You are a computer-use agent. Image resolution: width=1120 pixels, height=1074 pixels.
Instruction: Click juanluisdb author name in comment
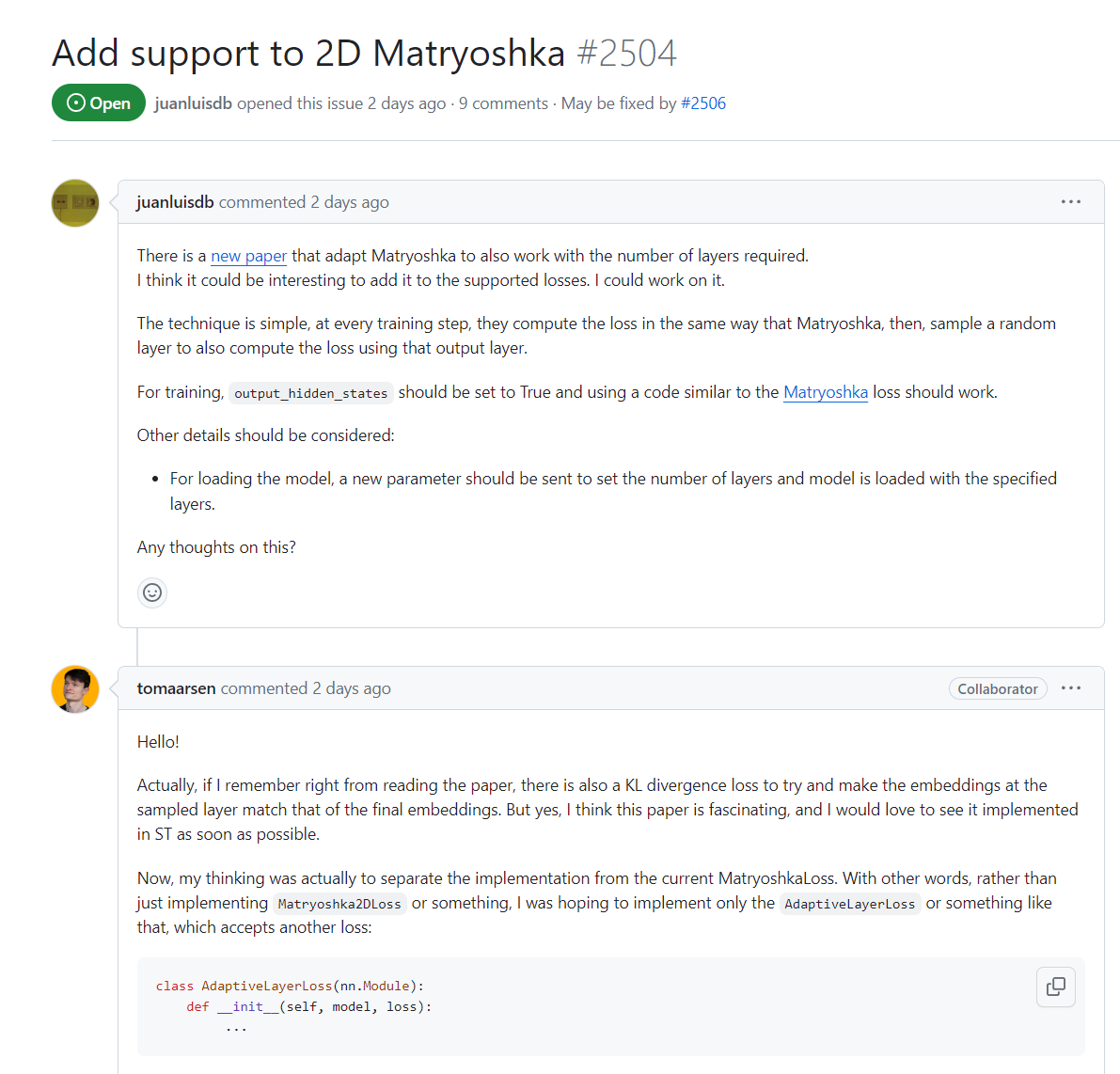pyautogui.click(x=175, y=202)
